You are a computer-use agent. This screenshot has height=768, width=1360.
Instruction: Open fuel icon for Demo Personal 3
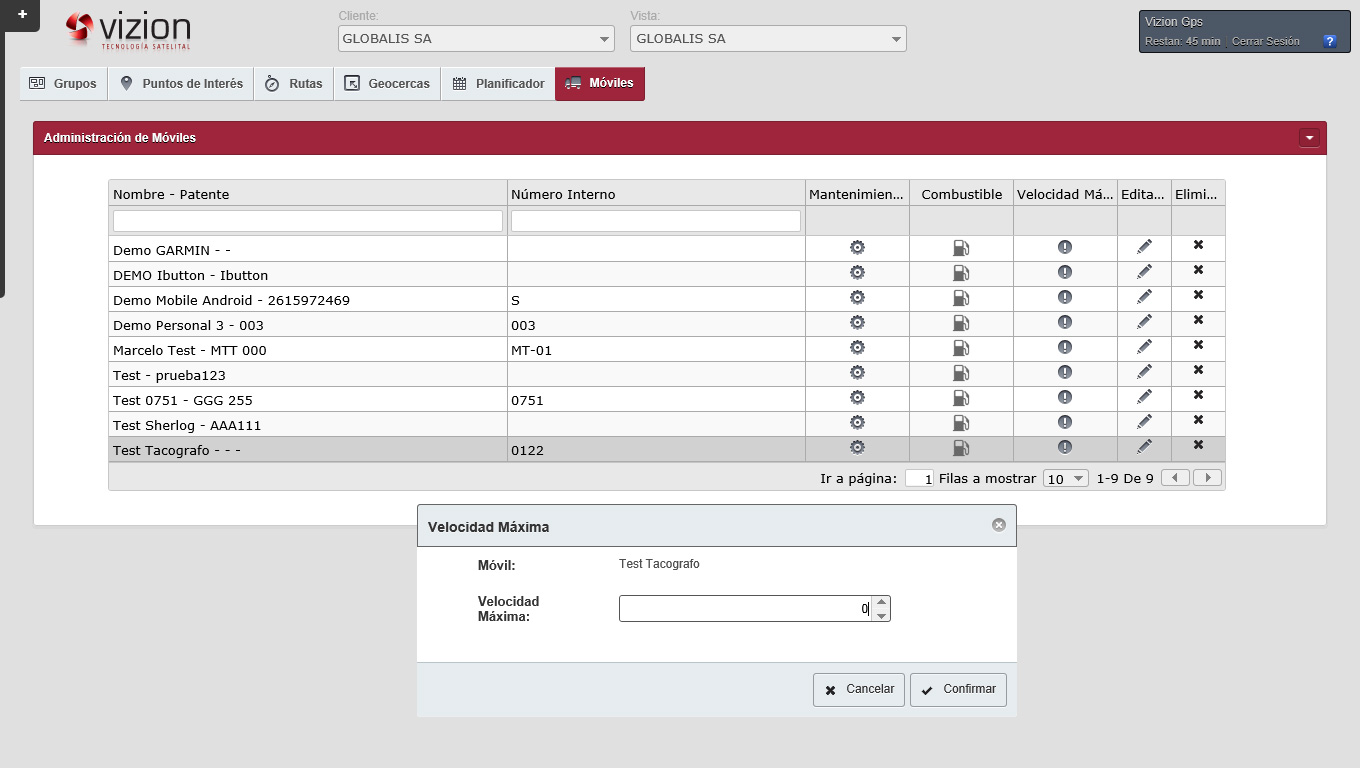961,322
